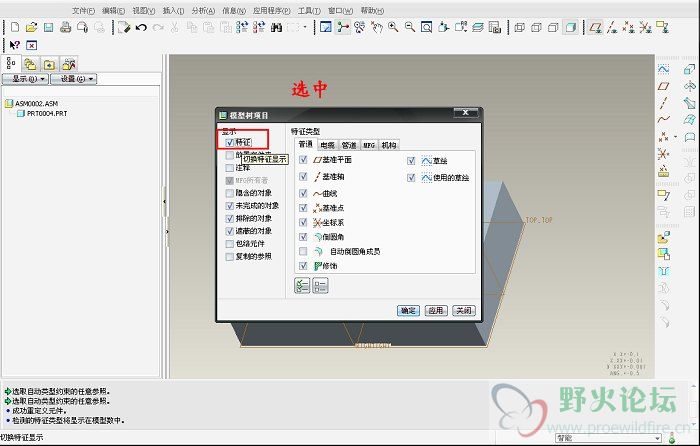The image size is (700, 446).
Task: Uncheck the 排除的对象 checkbox
Action: pos(229,218)
